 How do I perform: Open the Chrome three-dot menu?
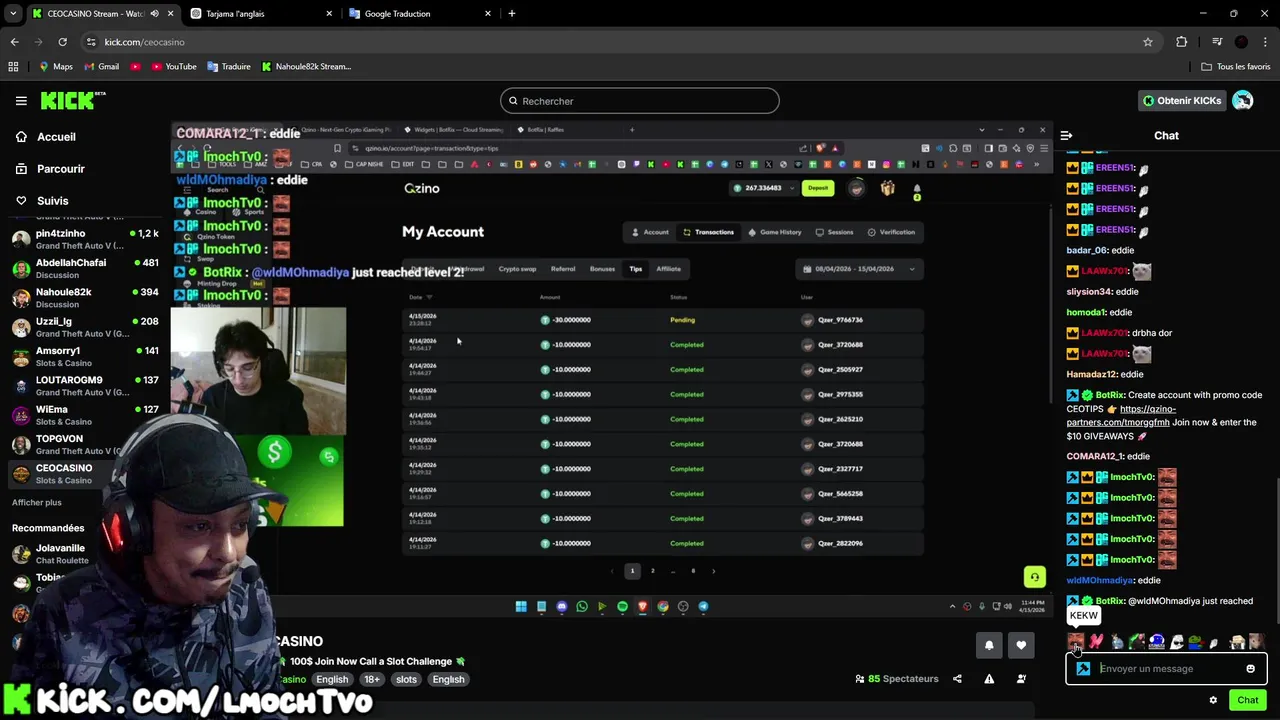1264,42
